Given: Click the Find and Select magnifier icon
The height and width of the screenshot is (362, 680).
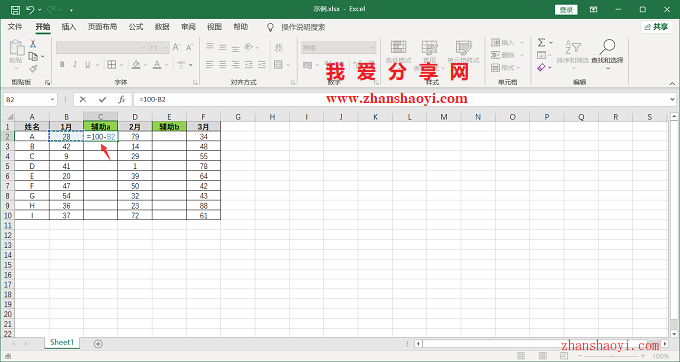Looking at the screenshot, I should click(x=608, y=47).
